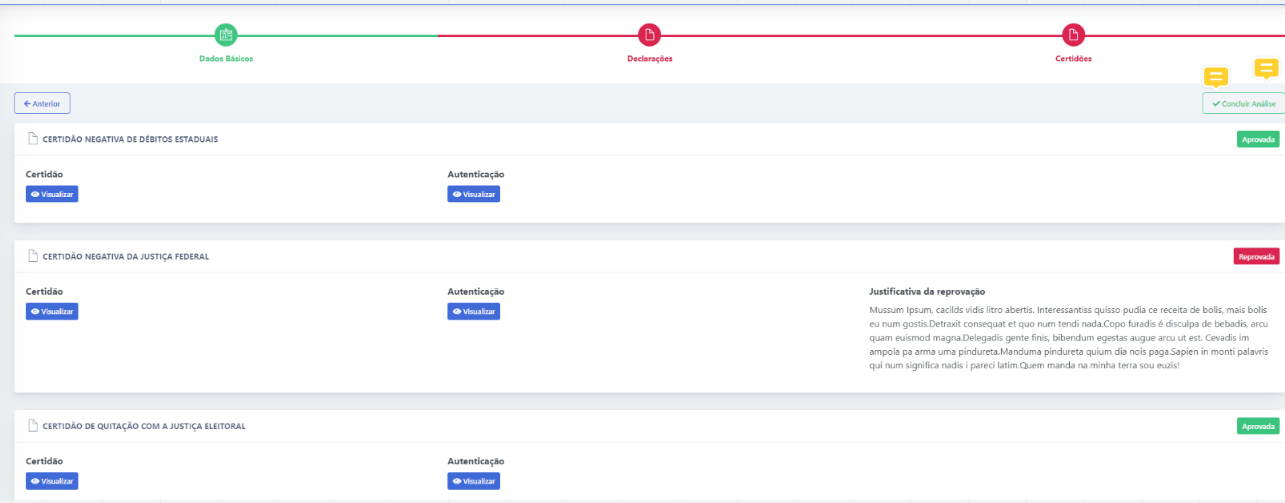The height and width of the screenshot is (503, 1285).
Task: View Certidão of Justiça Federal
Action: (52, 311)
